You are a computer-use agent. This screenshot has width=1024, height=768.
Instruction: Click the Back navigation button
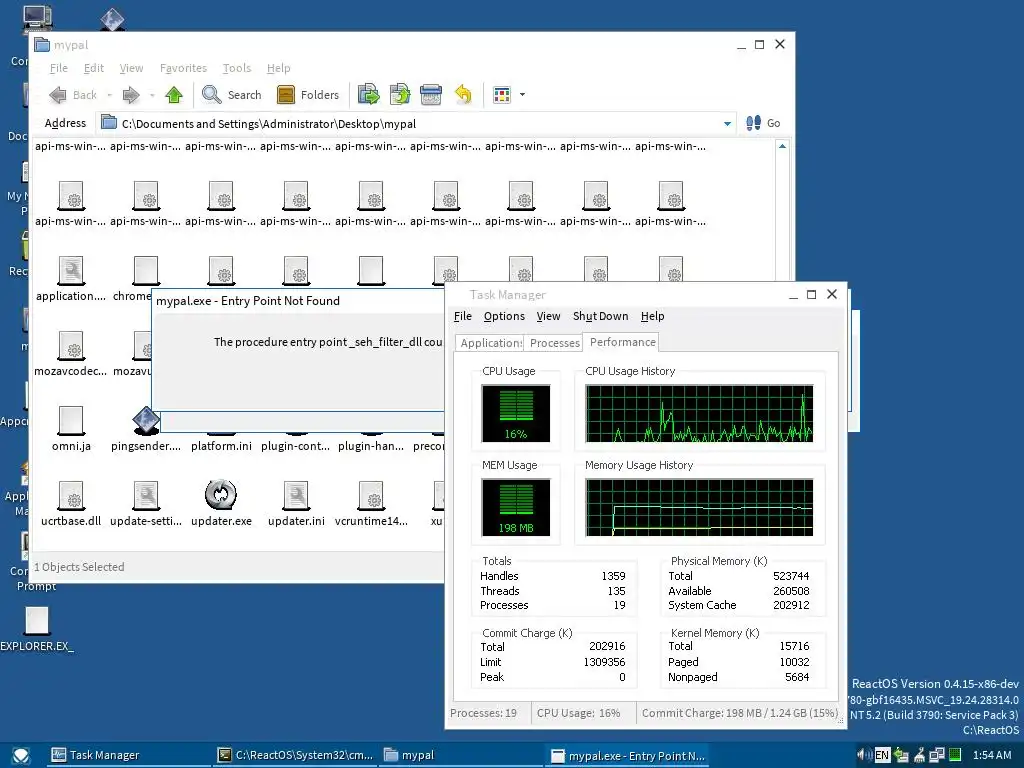(x=73, y=95)
